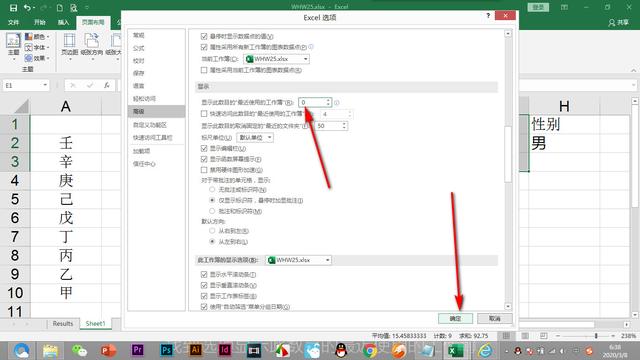Open the 文件 ribbon tab
This screenshot has width=640, height=360.
pyautogui.click(x=13, y=22)
